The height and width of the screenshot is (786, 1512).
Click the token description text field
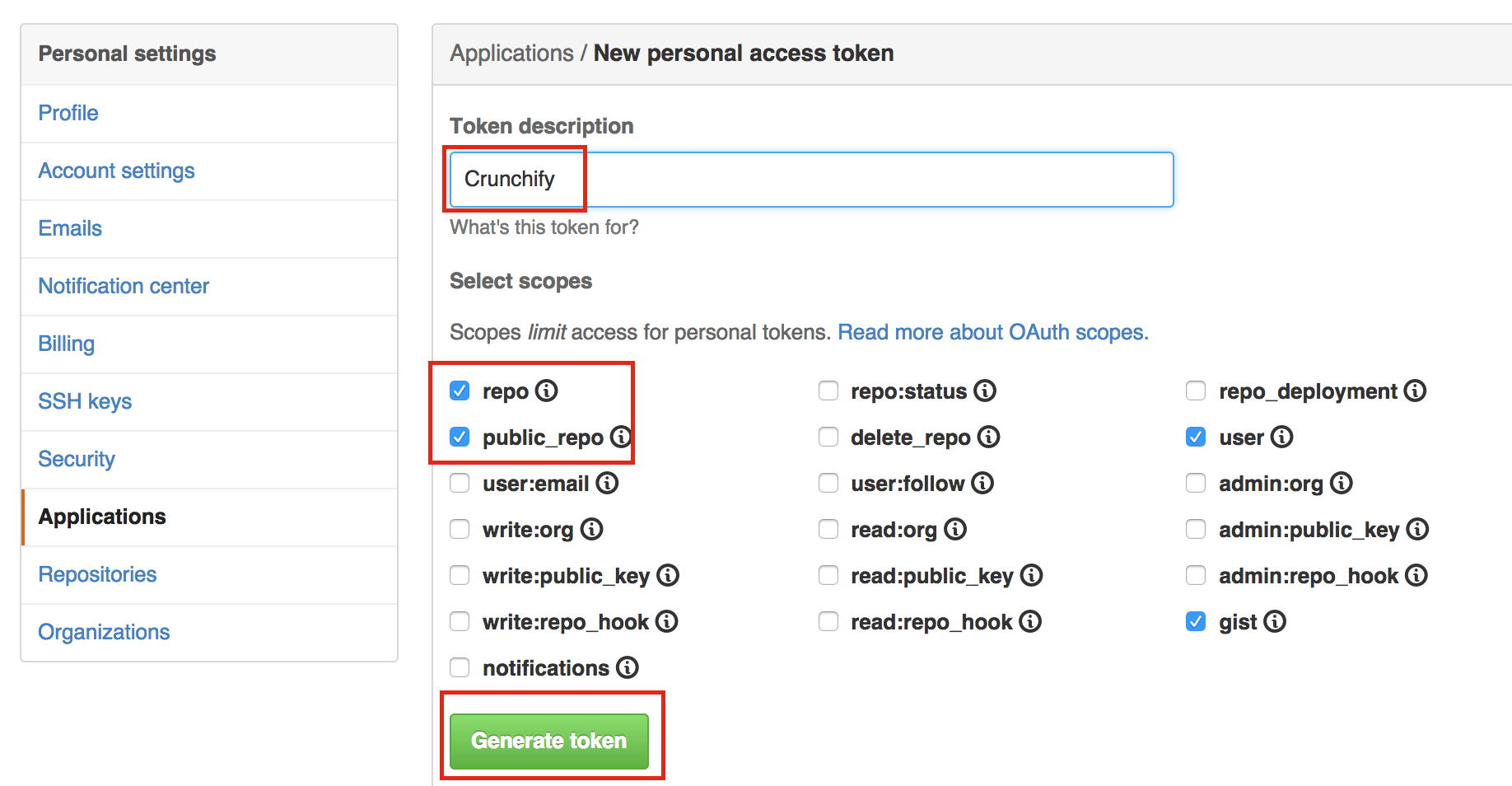coord(810,179)
